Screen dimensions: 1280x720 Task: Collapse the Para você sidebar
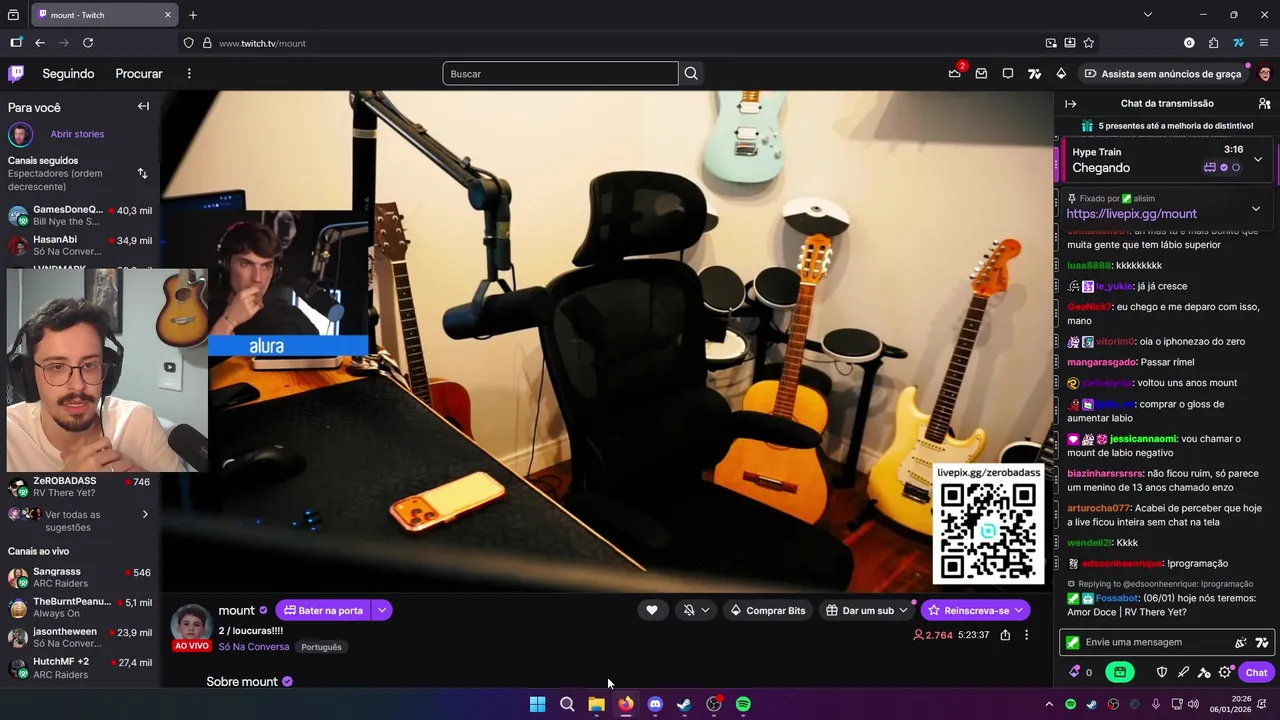pos(143,106)
